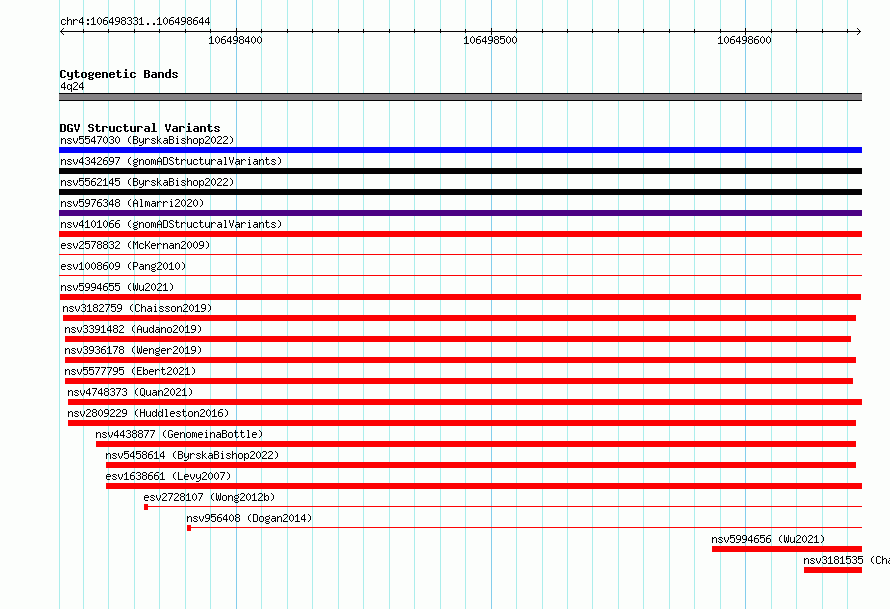Open nsv5562145 (ByrskaBishop2022) label
Screen dimensions: 890x609
147,182
